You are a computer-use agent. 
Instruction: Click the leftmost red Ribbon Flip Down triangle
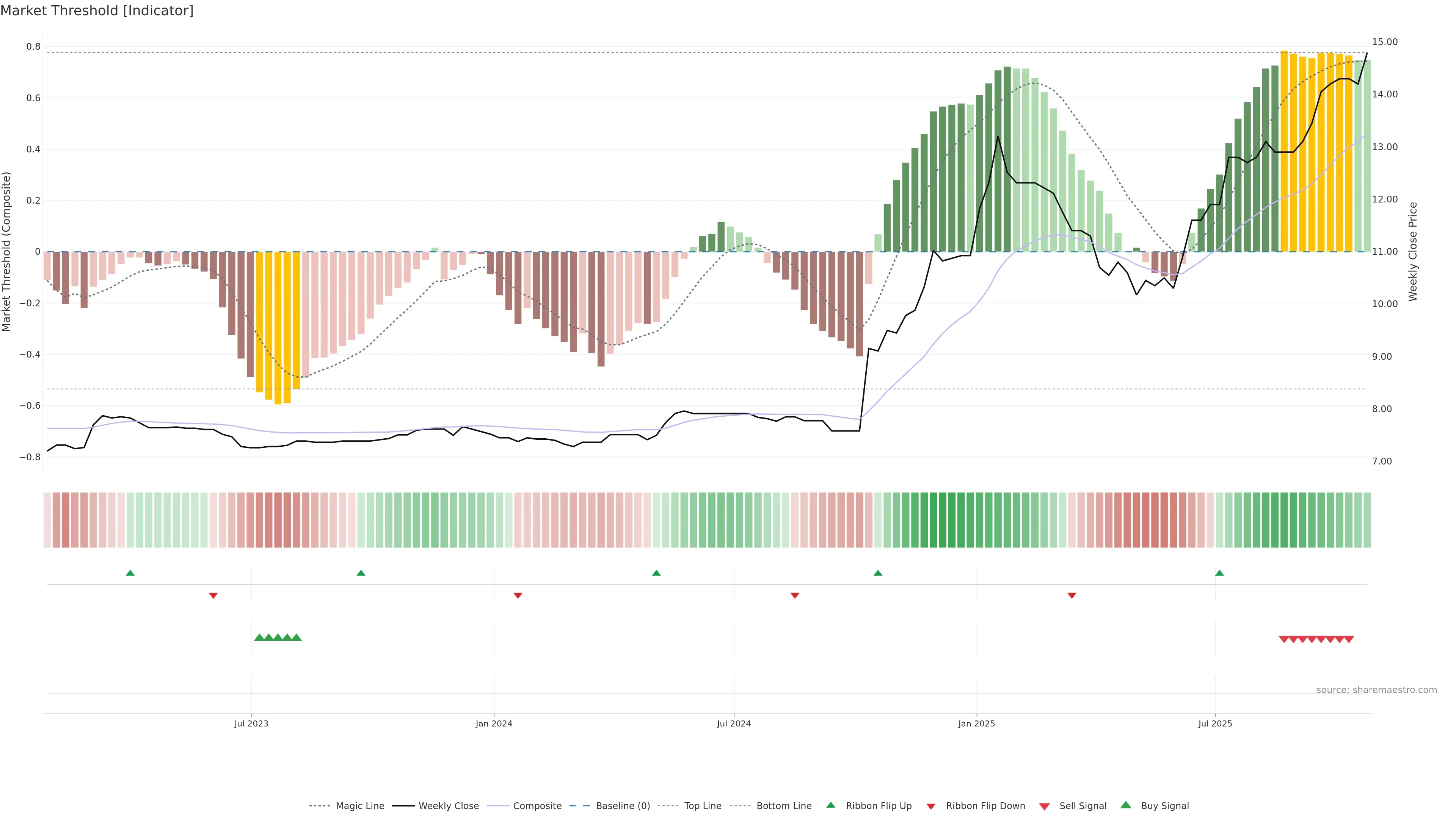(213, 595)
